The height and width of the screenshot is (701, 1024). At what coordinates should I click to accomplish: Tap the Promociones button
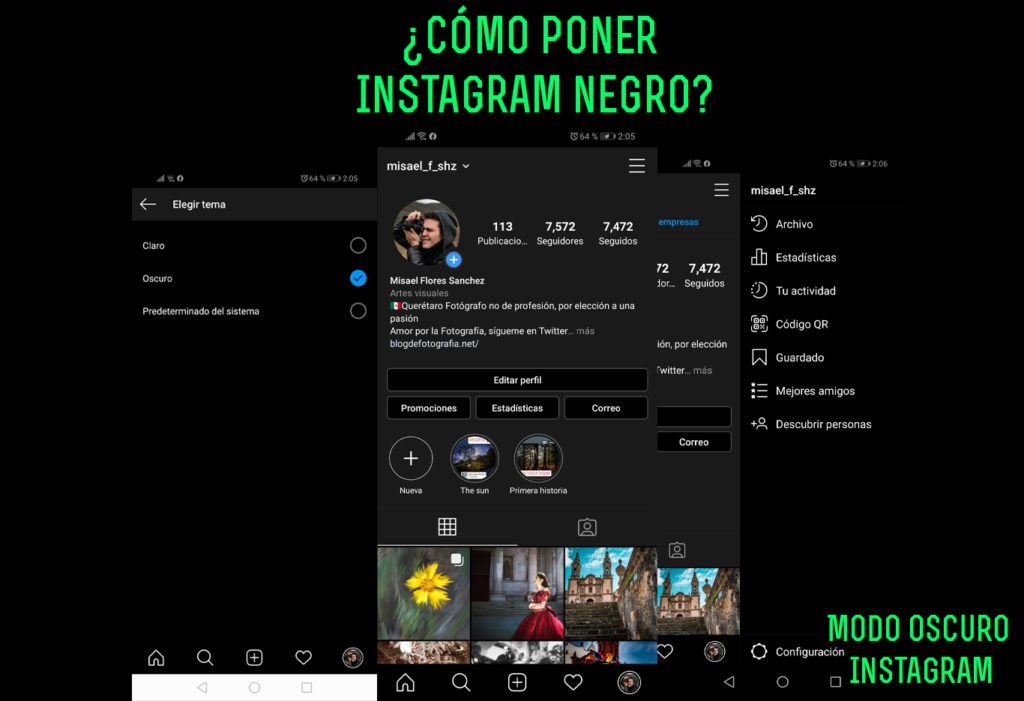pos(428,408)
